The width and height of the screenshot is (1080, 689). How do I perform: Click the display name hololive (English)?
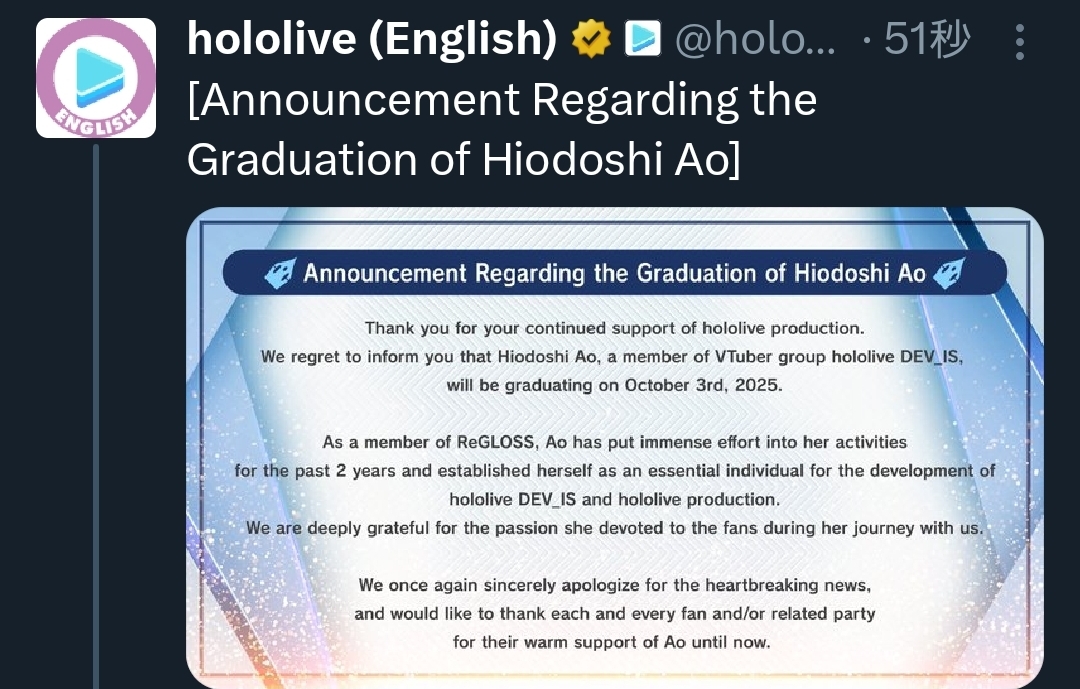point(372,40)
